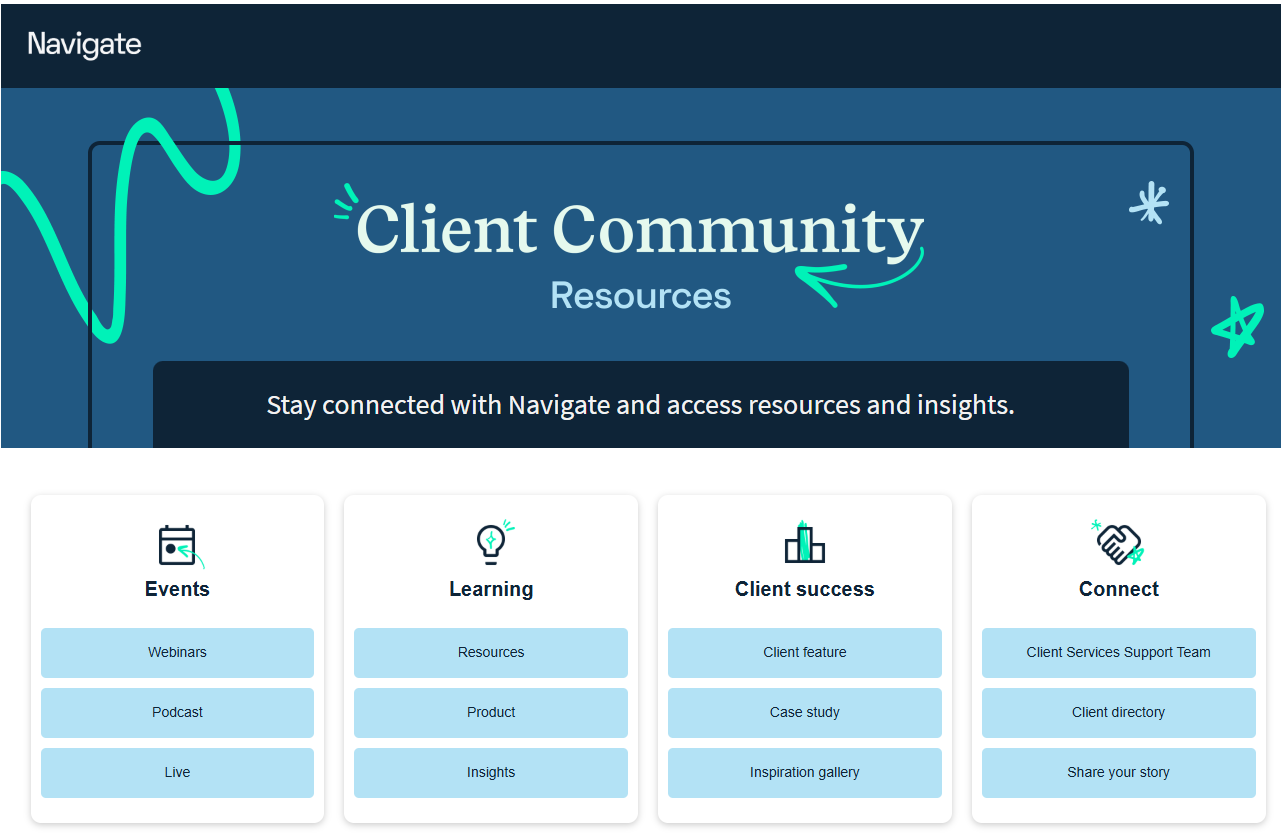Browse the Inspiration gallery
The width and height of the screenshot is (1282, 838).
pyautogui.click(x=804, y=772)
